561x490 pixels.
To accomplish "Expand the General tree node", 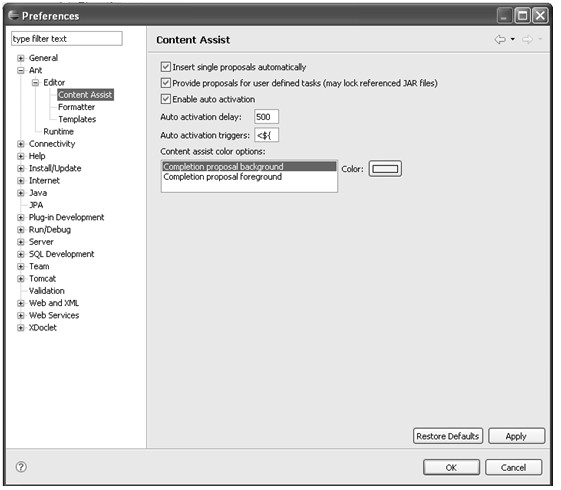I will click(21, 58).
